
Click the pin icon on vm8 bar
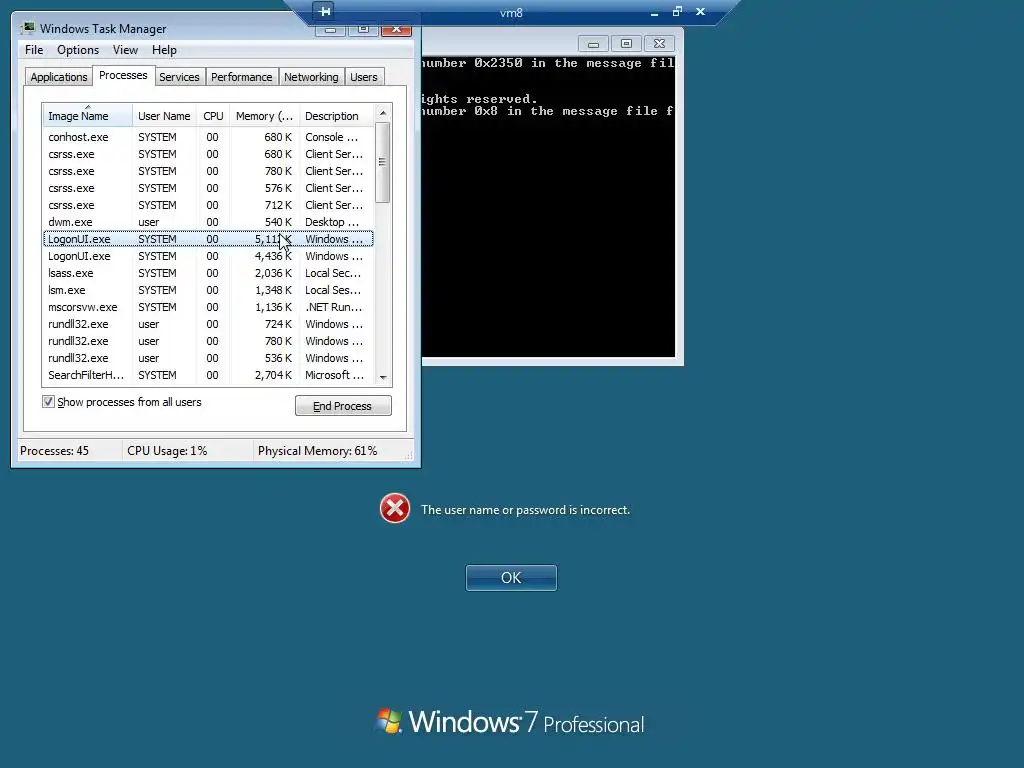[324, 11]
